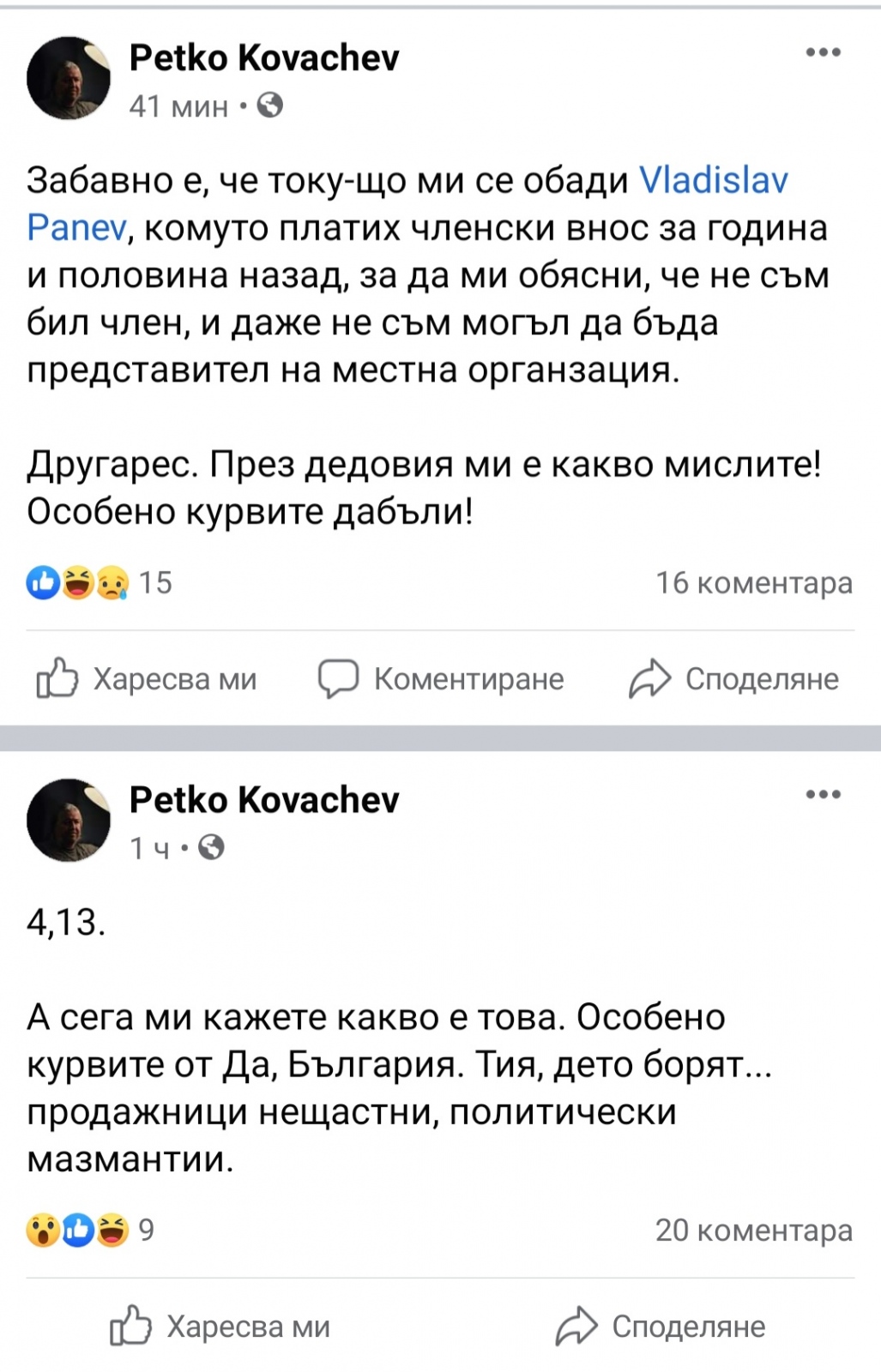Open three-dot menu on the 41 min post

823,53
